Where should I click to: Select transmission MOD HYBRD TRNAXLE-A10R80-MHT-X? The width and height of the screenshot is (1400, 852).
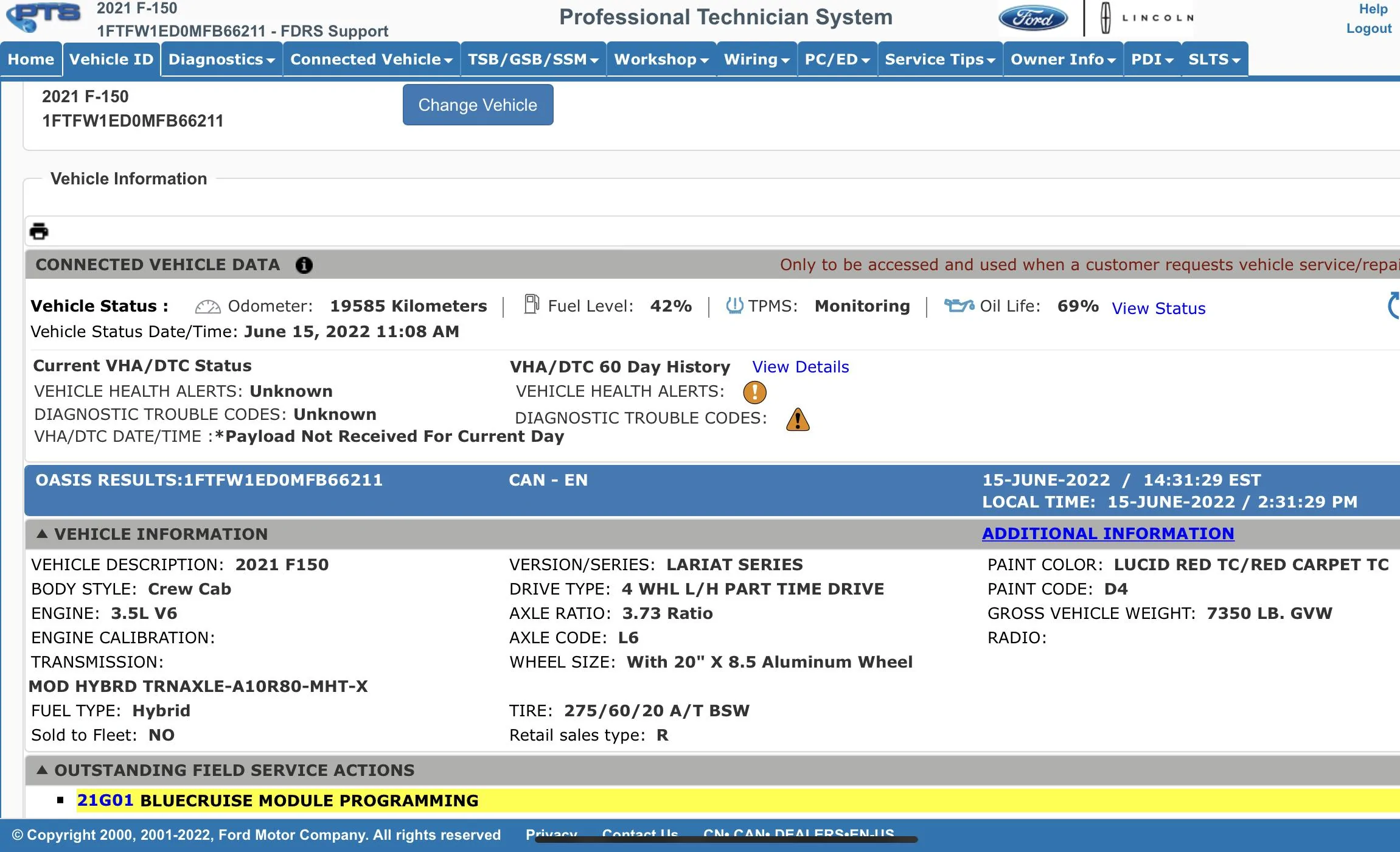(x=198, y=686)
